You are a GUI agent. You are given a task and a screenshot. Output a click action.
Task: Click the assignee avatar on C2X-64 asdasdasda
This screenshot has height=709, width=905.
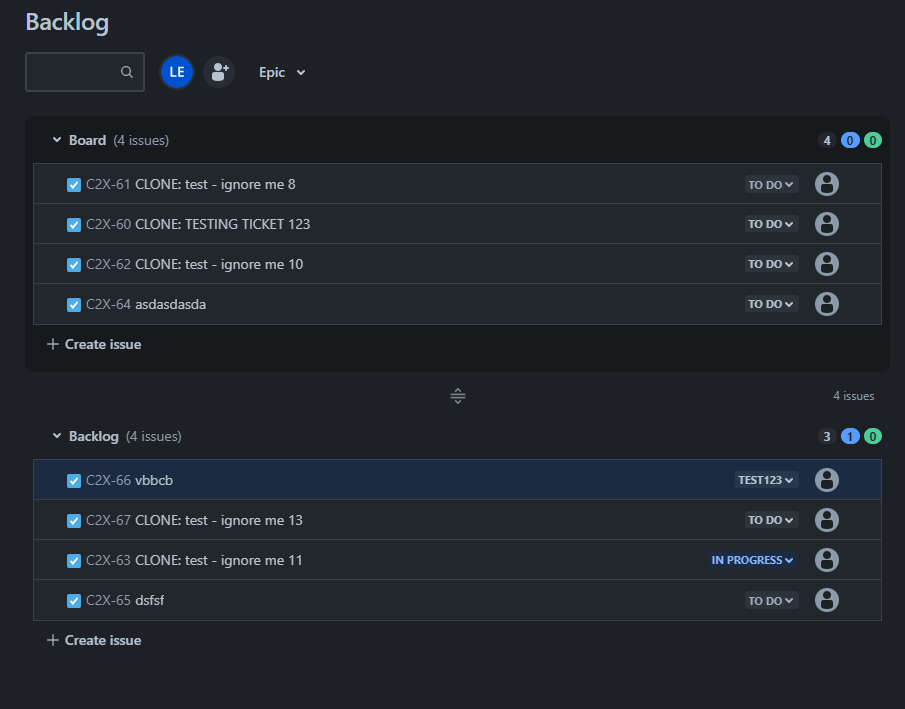point(827,304)
